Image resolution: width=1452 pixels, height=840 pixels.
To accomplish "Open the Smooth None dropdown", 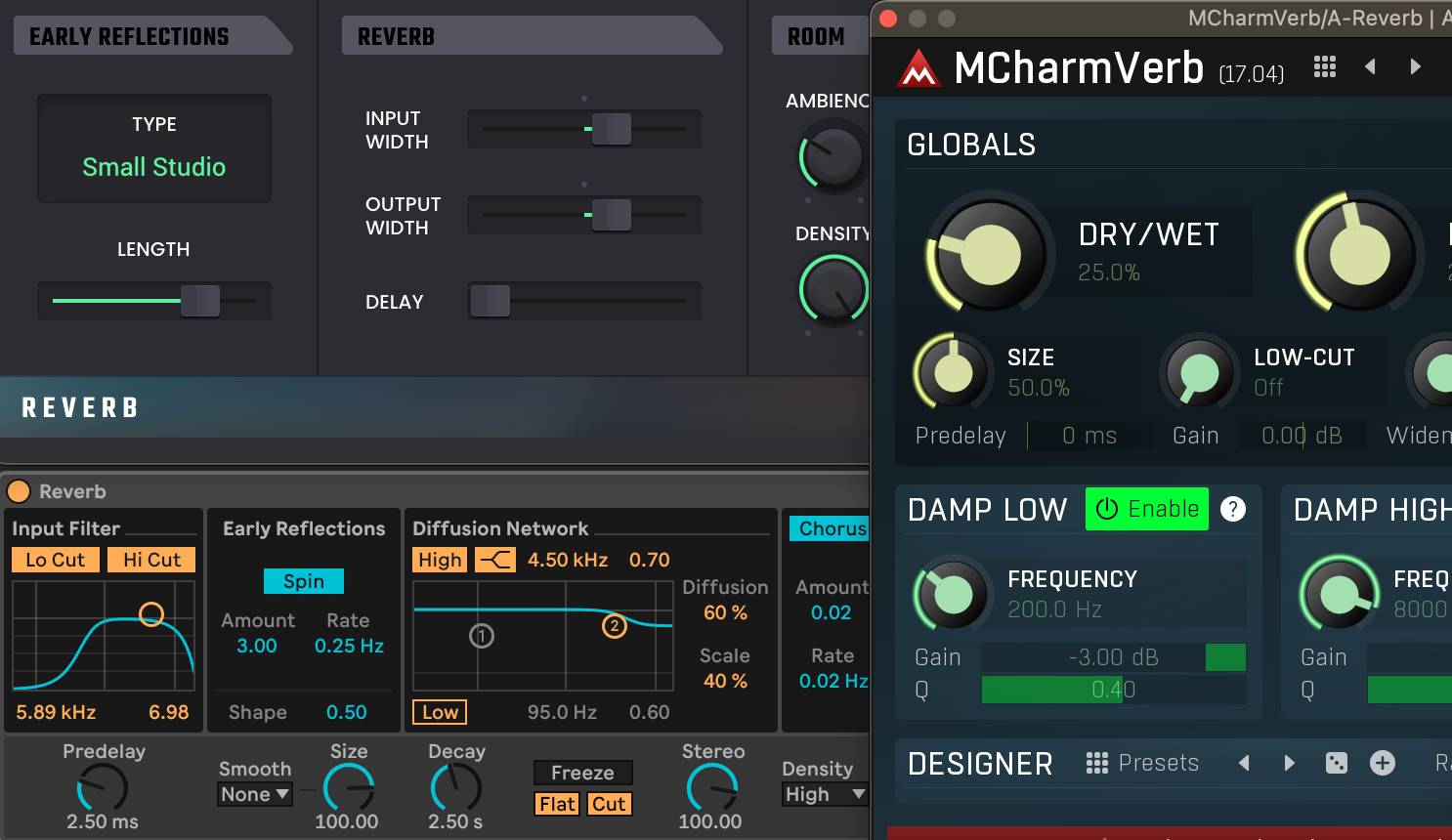I will [255, 794].
